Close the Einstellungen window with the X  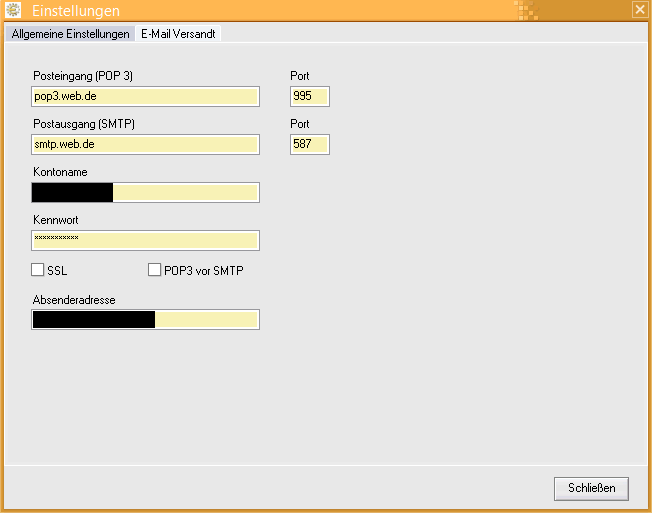(x=640, y=9)
